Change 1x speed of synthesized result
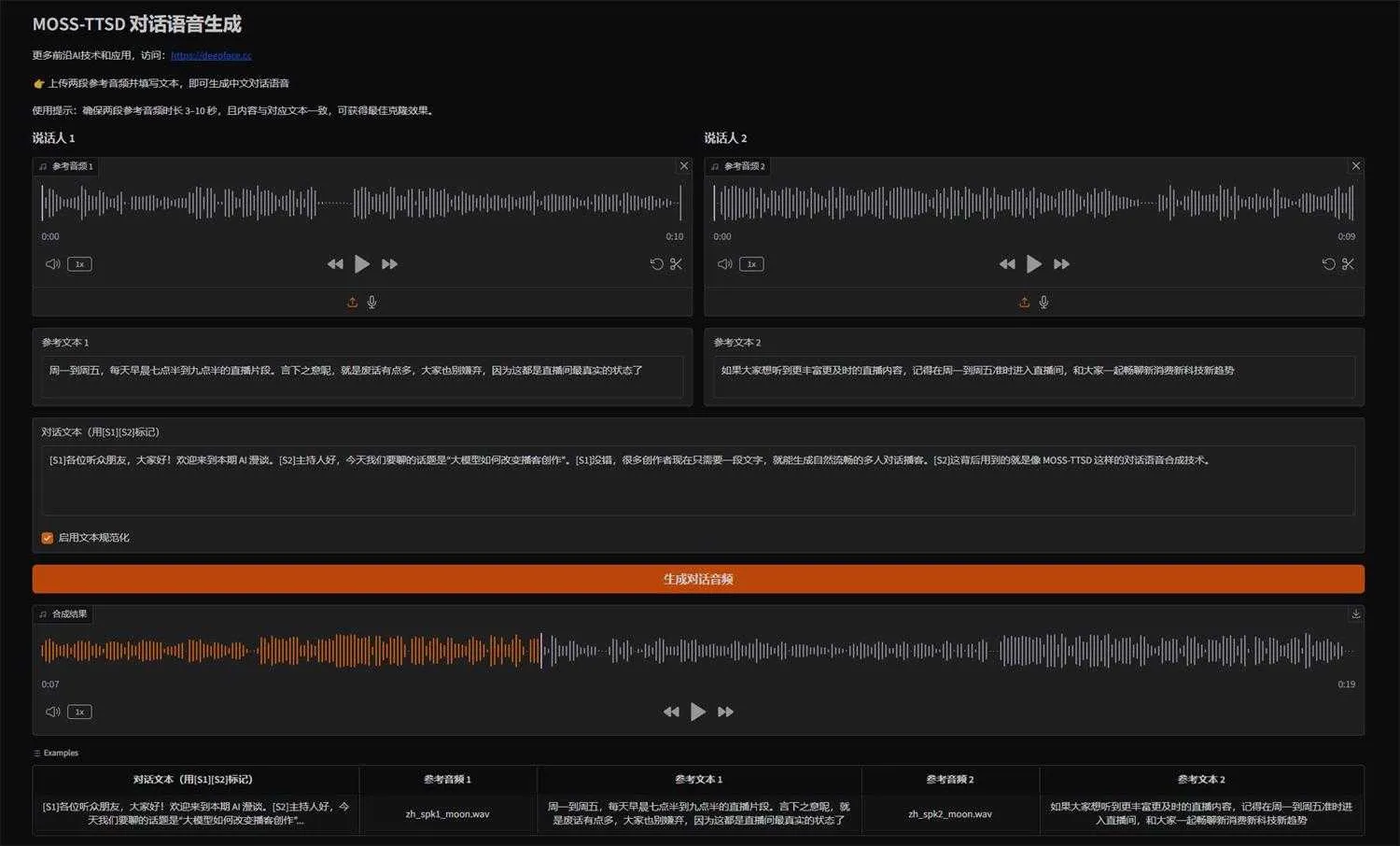This screenshot has width=1400, height=846. [x=79, y=712]
